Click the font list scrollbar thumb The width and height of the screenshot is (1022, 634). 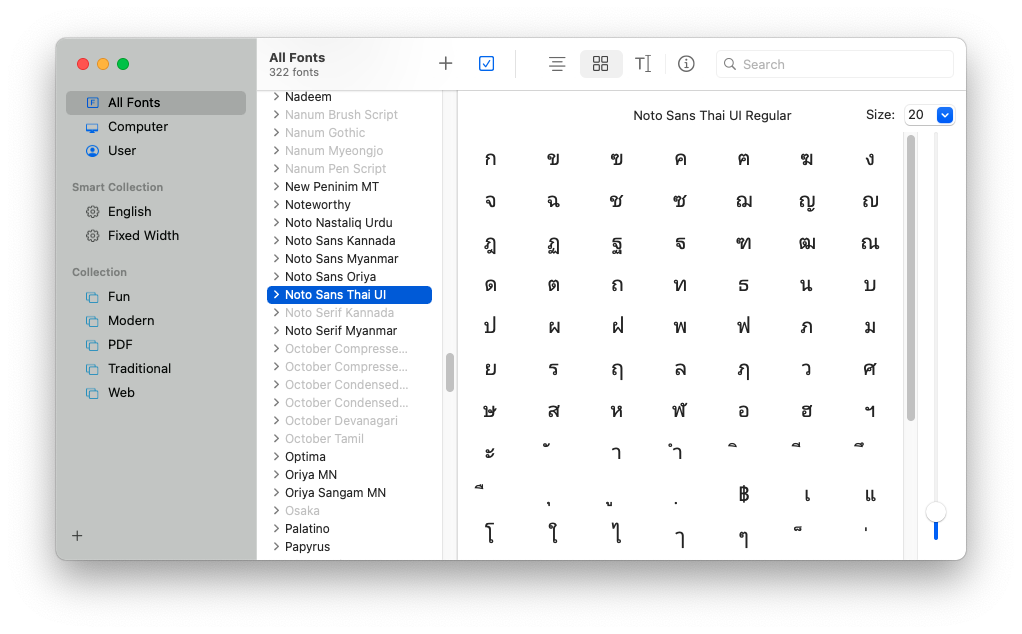(450, 372)
